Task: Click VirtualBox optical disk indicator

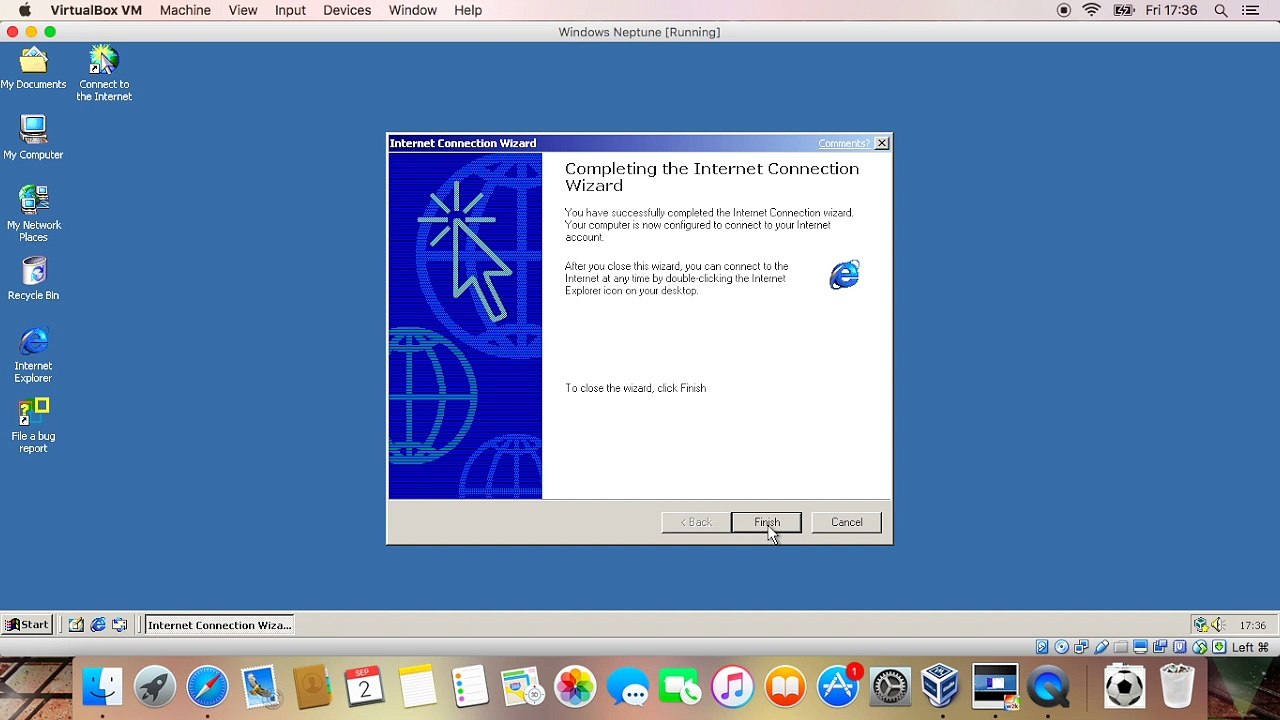Action: click(1062, 647)
